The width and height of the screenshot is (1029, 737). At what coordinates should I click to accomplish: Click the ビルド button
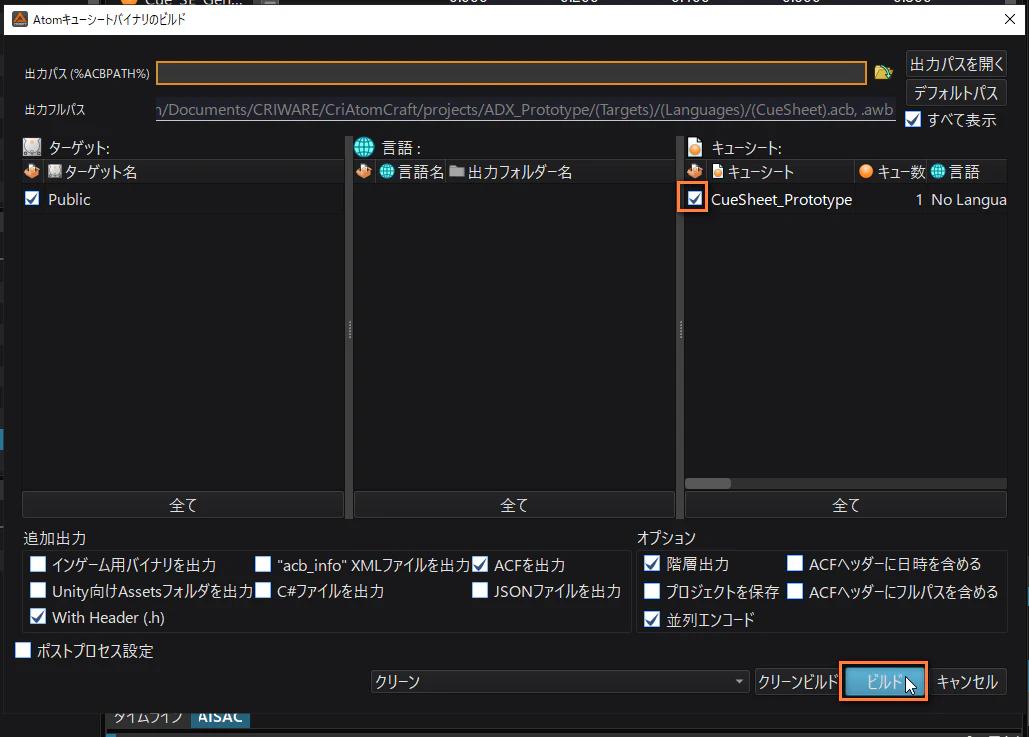(883, 682)
